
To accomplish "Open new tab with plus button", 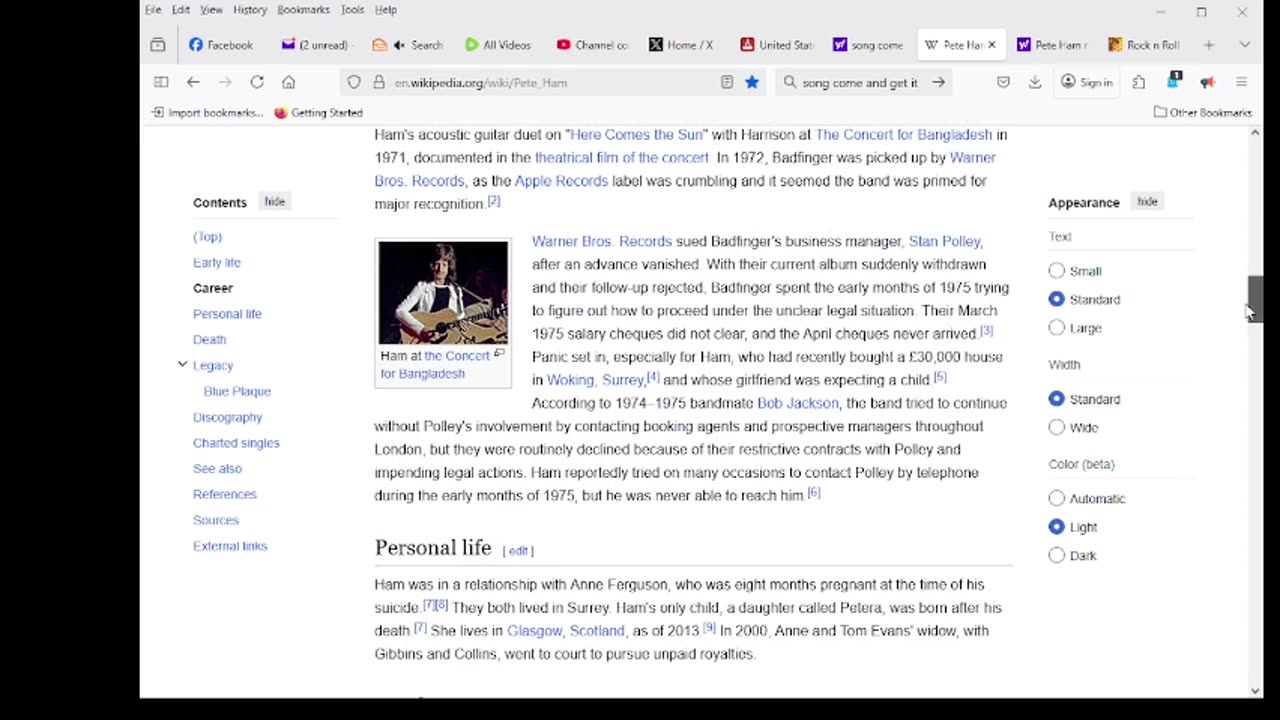I will pos(1209,45).
